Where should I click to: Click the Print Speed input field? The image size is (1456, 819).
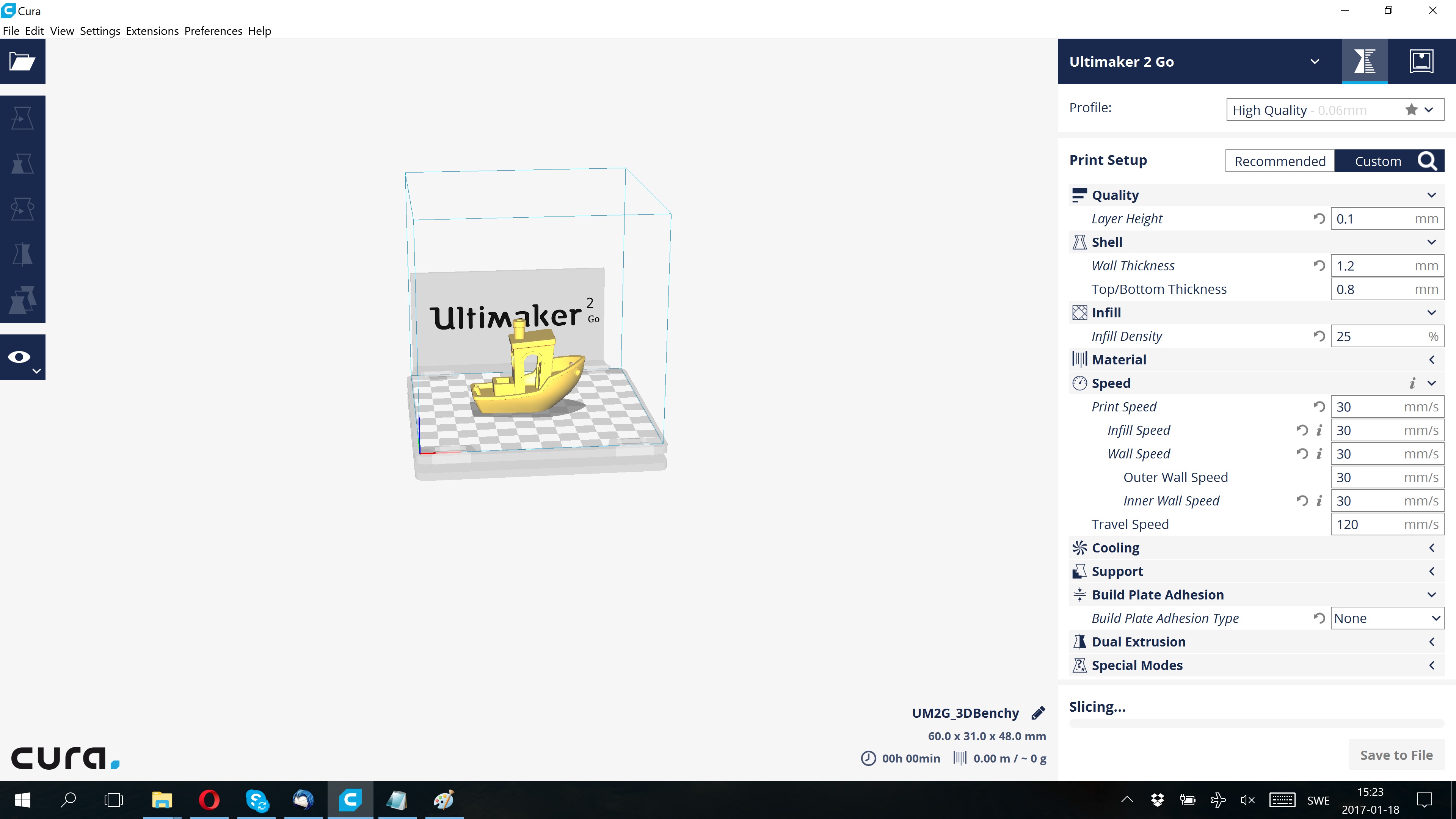point(1368,407)
